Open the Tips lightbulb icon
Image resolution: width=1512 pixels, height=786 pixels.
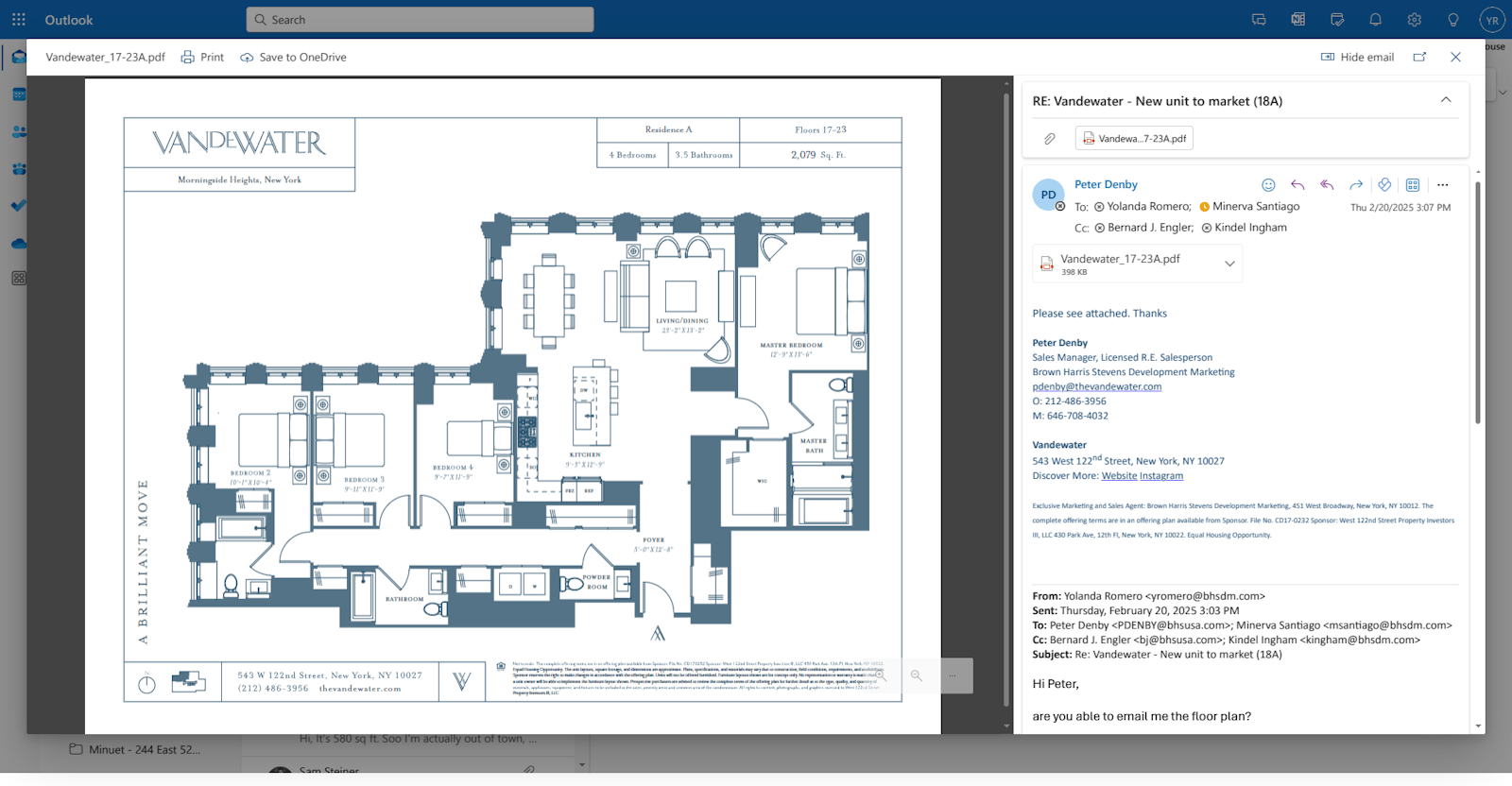click(1453, 20)
